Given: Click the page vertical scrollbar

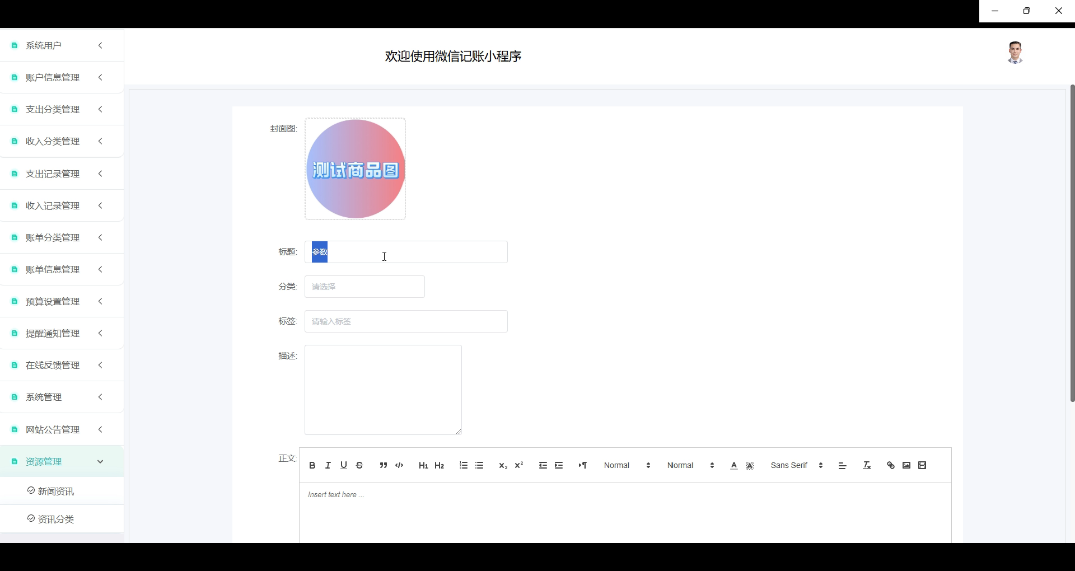Looking at the screenshot, I should pos(1072,243).
